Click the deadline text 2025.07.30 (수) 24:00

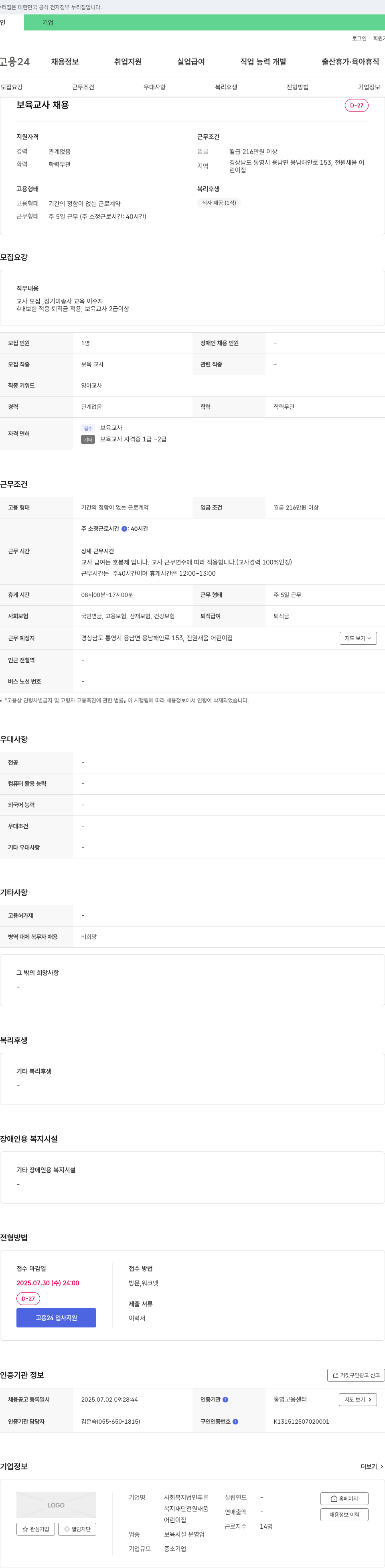click(x=47, y=1283)
